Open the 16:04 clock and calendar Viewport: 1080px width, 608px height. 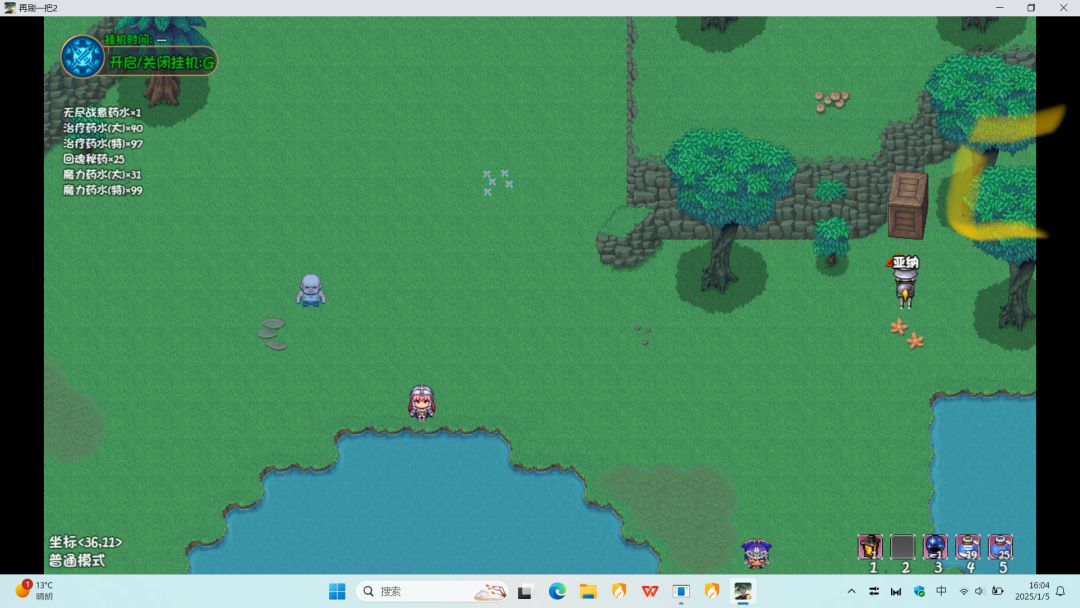point(1032,591)
